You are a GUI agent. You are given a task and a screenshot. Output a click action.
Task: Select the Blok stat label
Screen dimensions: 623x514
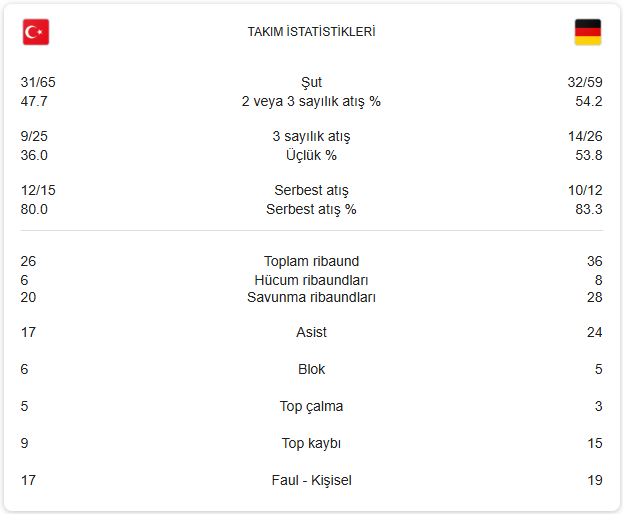[311, 369]
